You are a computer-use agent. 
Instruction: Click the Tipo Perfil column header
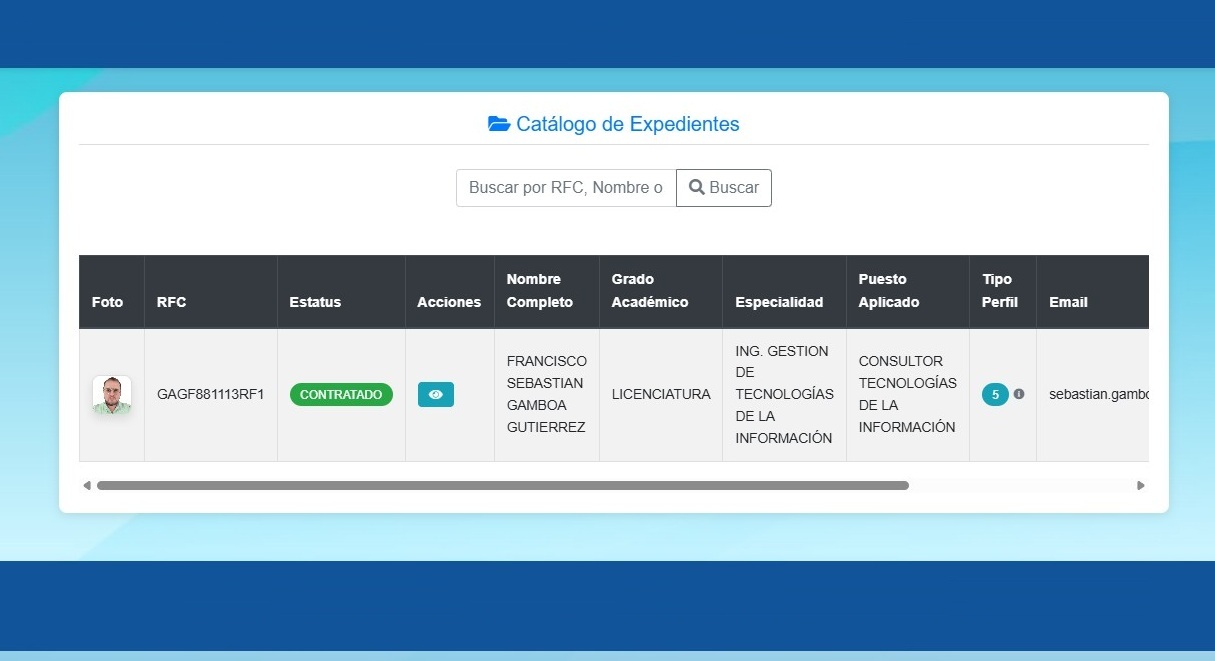pos(1000,291)
